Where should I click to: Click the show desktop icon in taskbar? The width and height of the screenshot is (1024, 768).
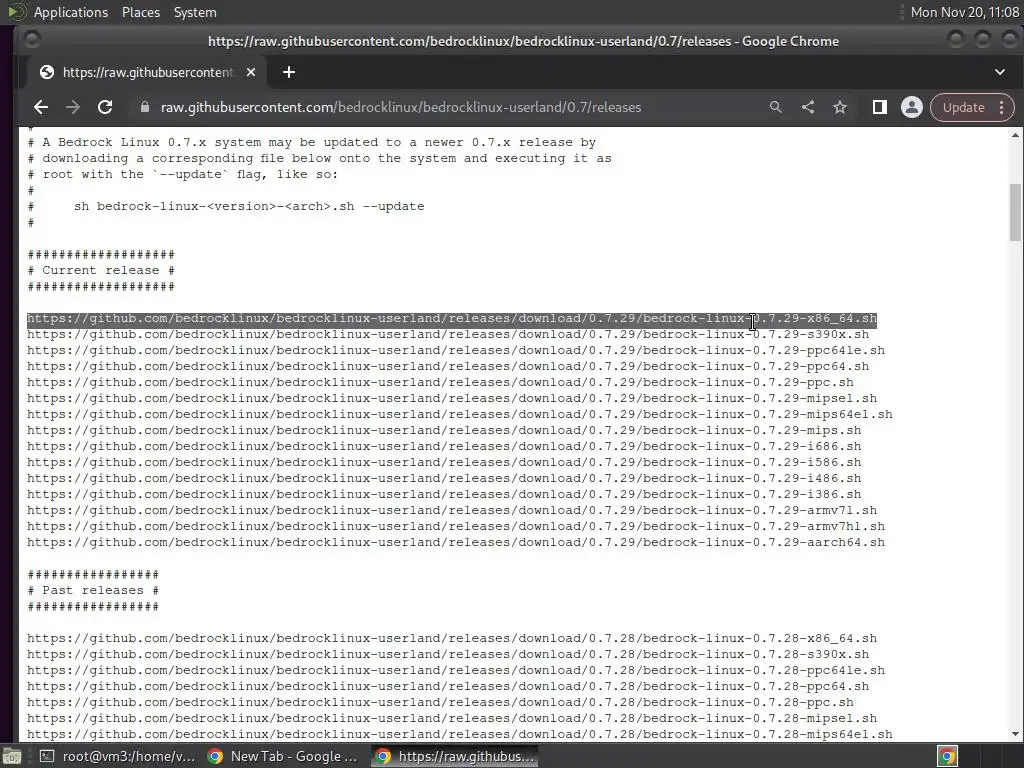click(10, 756)
